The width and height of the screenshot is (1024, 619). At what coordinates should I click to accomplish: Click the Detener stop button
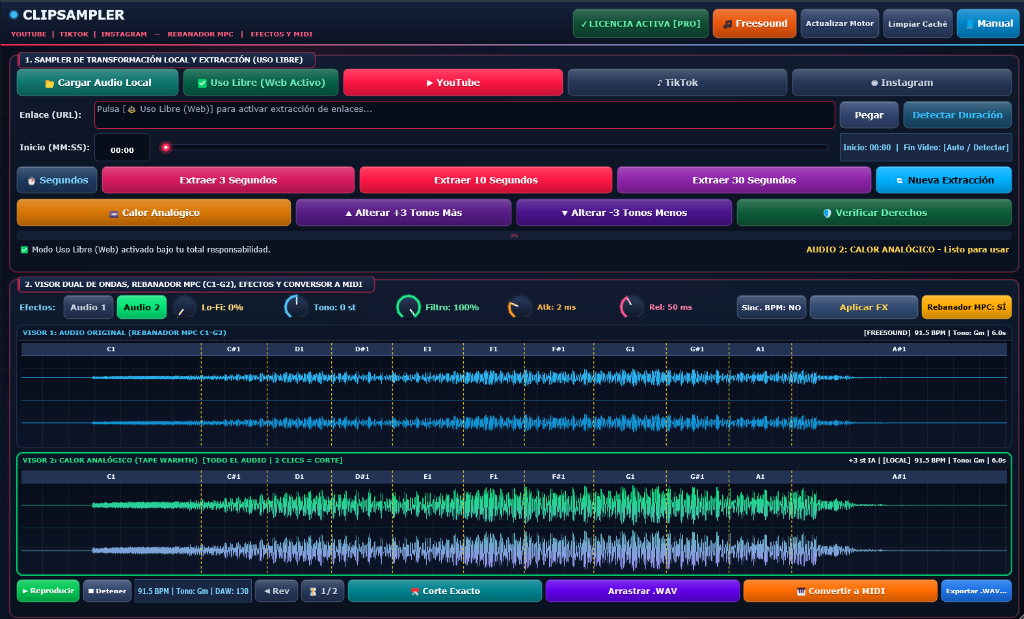(x=107, y=591)
